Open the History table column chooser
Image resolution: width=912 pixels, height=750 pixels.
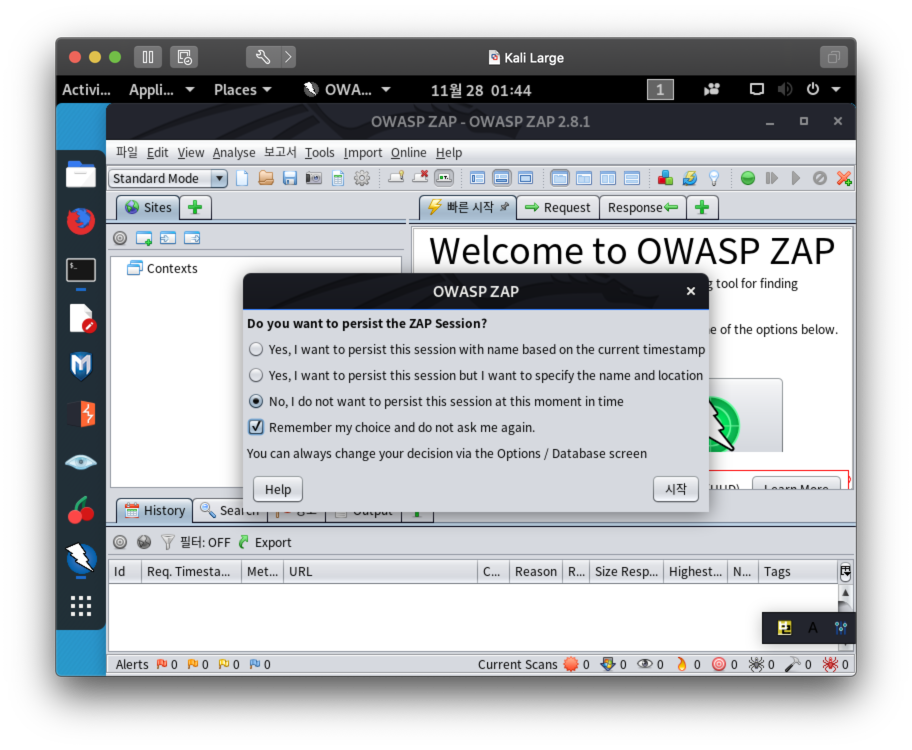846,571
